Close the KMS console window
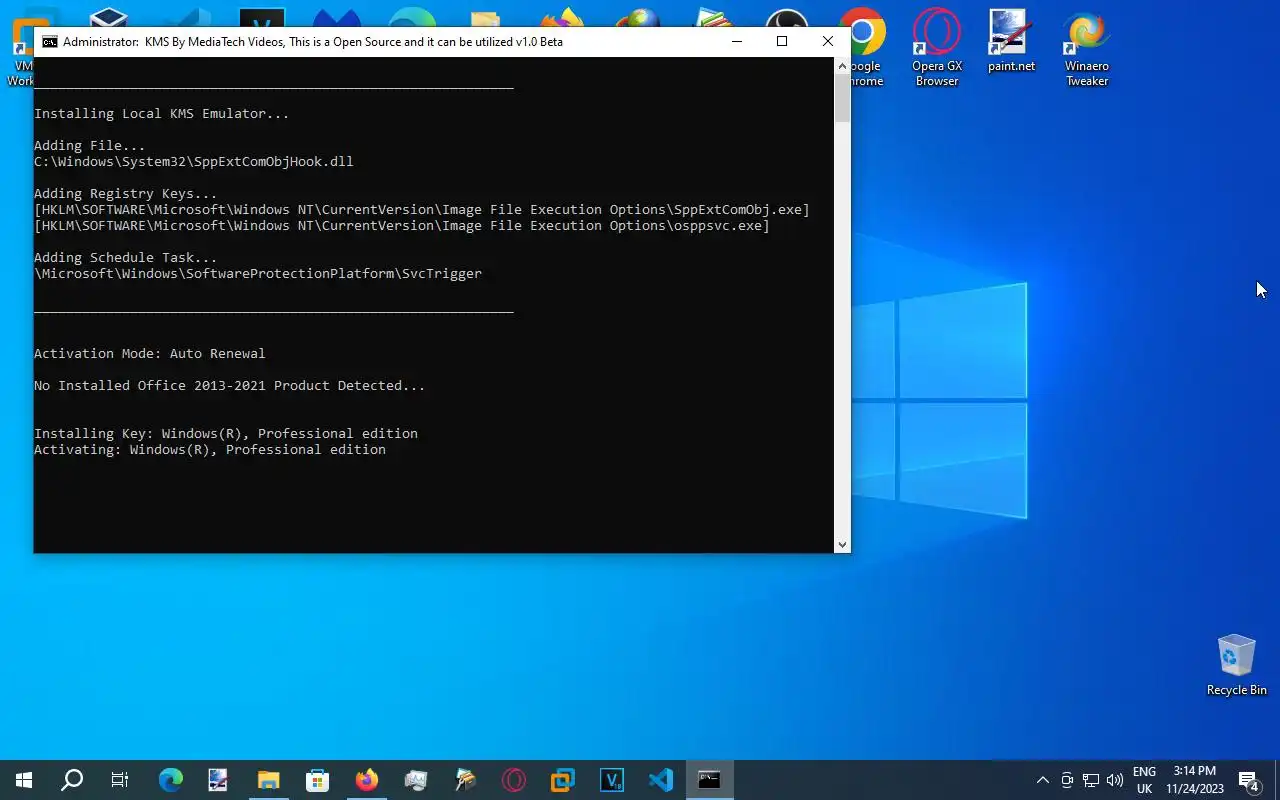 pos(828,42)
